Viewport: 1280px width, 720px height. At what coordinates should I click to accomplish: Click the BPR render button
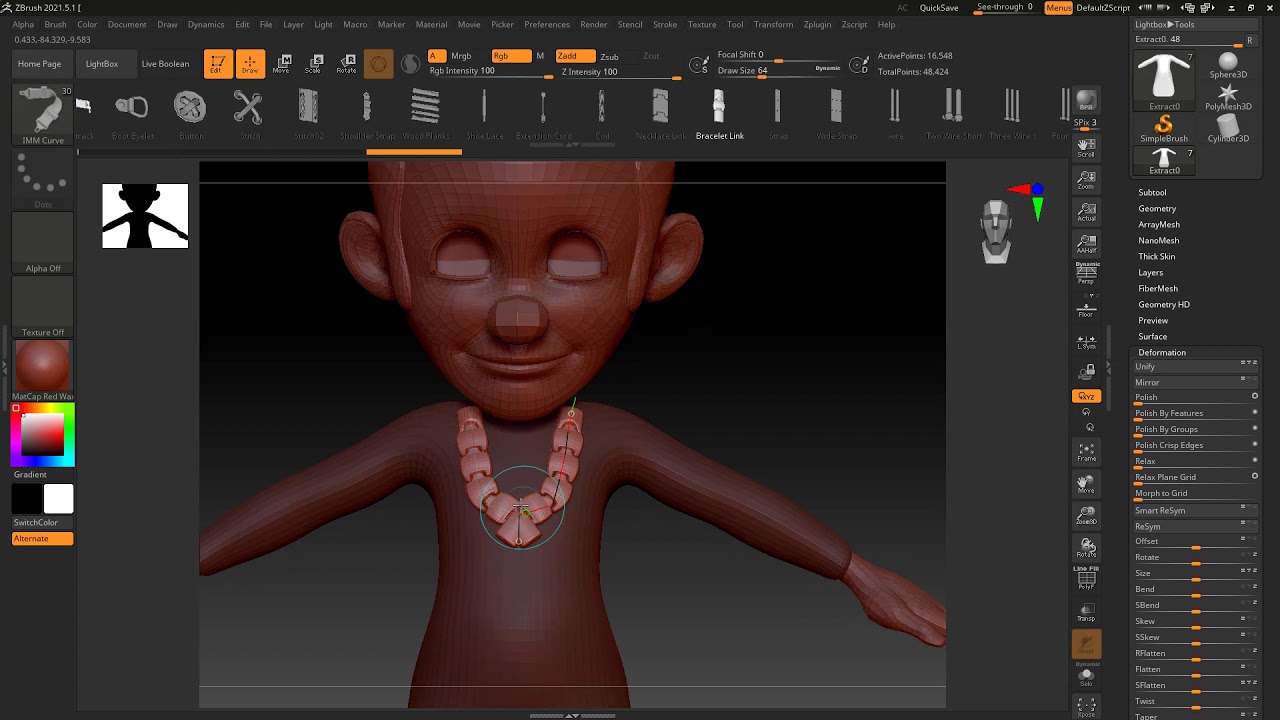tap(1086, 101)
